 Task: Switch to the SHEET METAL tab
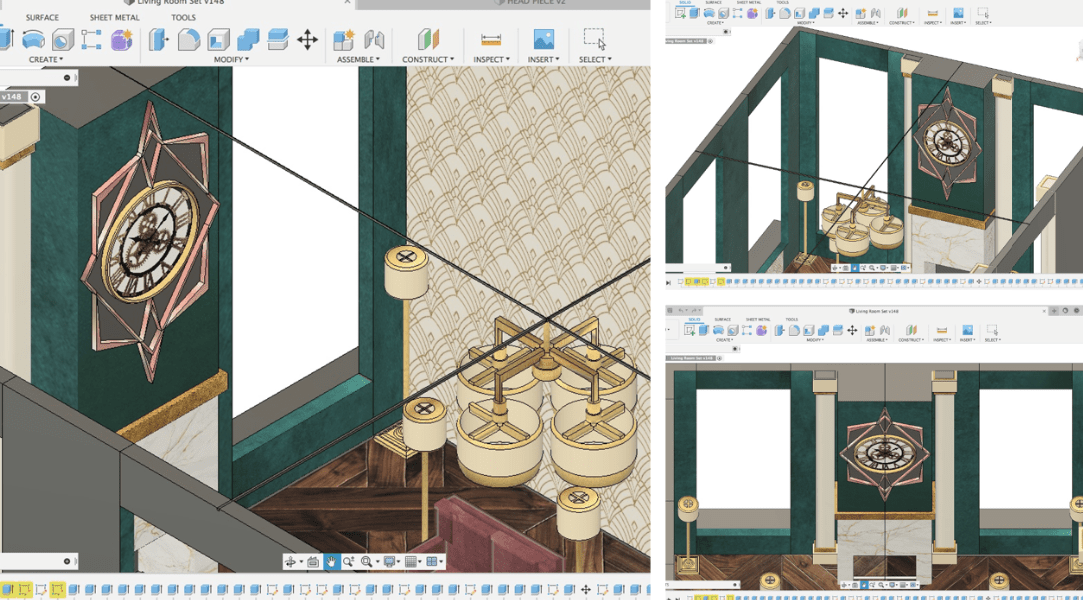point(115,17)
